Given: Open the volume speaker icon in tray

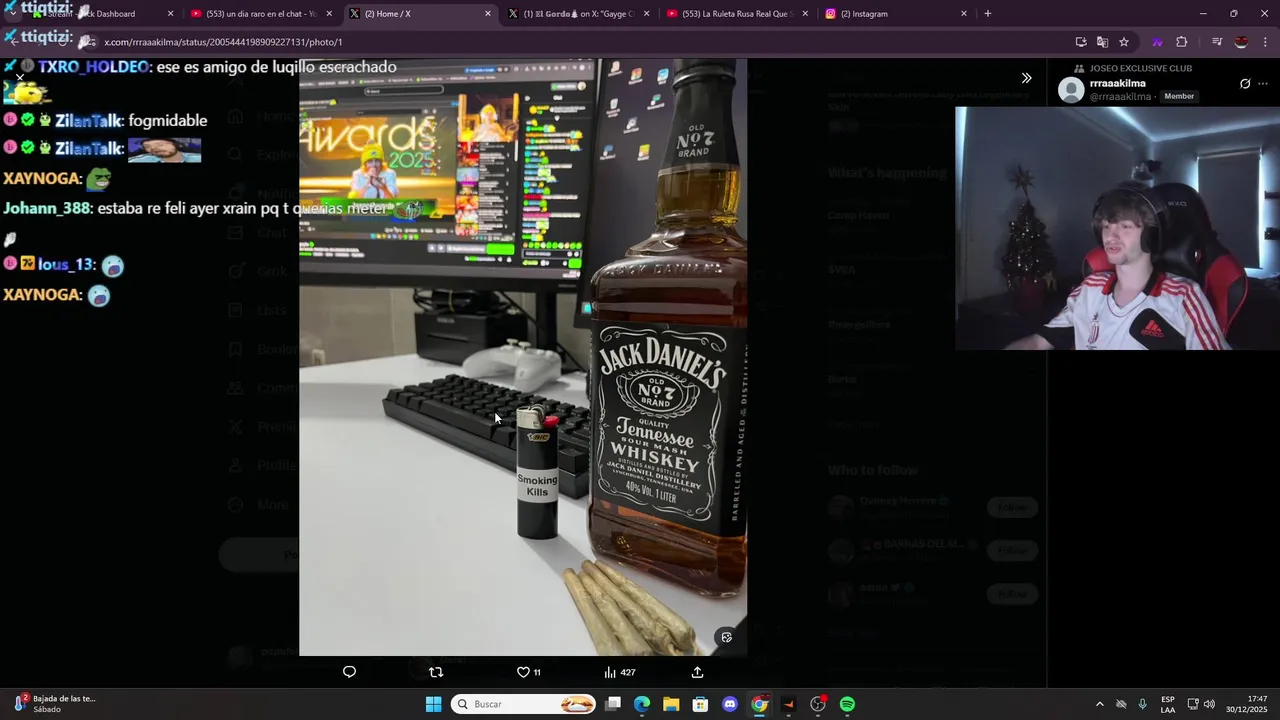Looking at the screenshot, I should pos(1210,704).
